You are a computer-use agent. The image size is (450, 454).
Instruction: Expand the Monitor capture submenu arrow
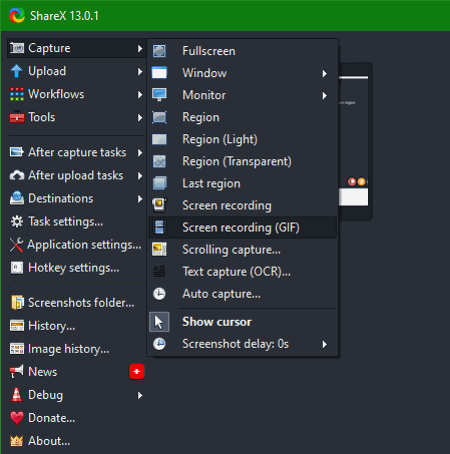pos(325,96)
